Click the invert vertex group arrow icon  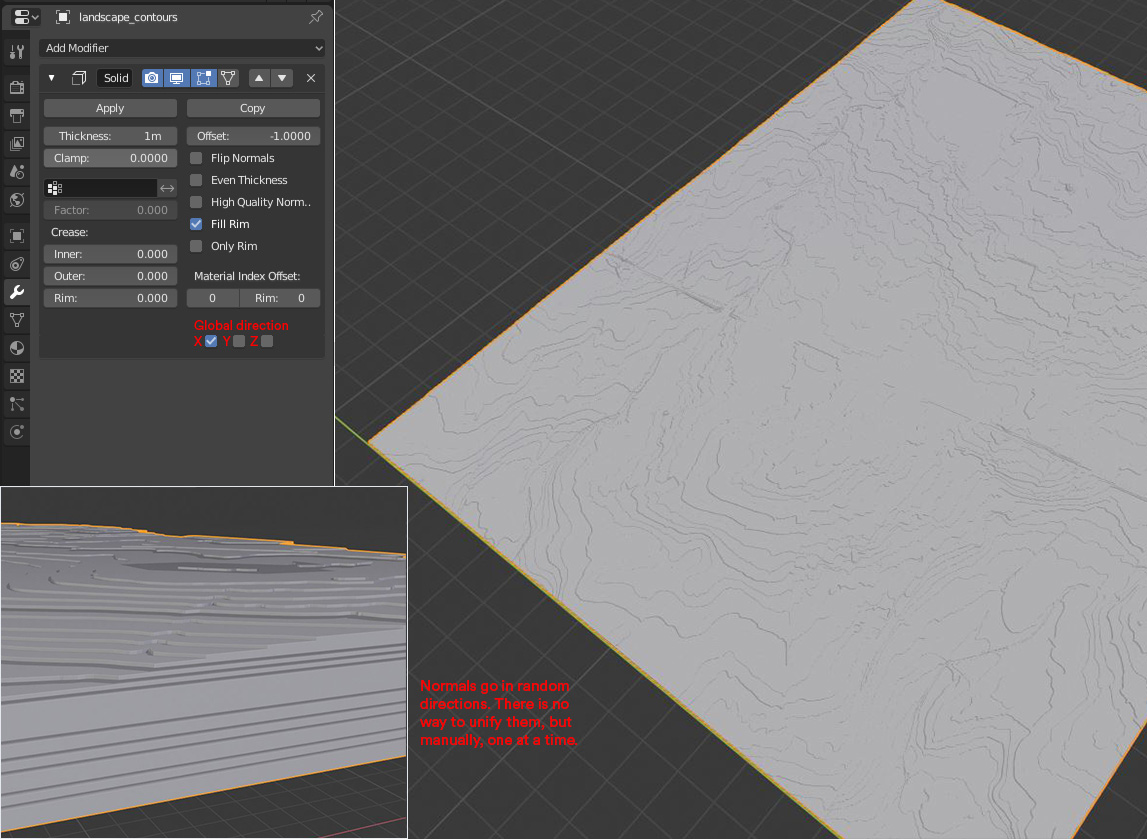click(x=167, y=188)
